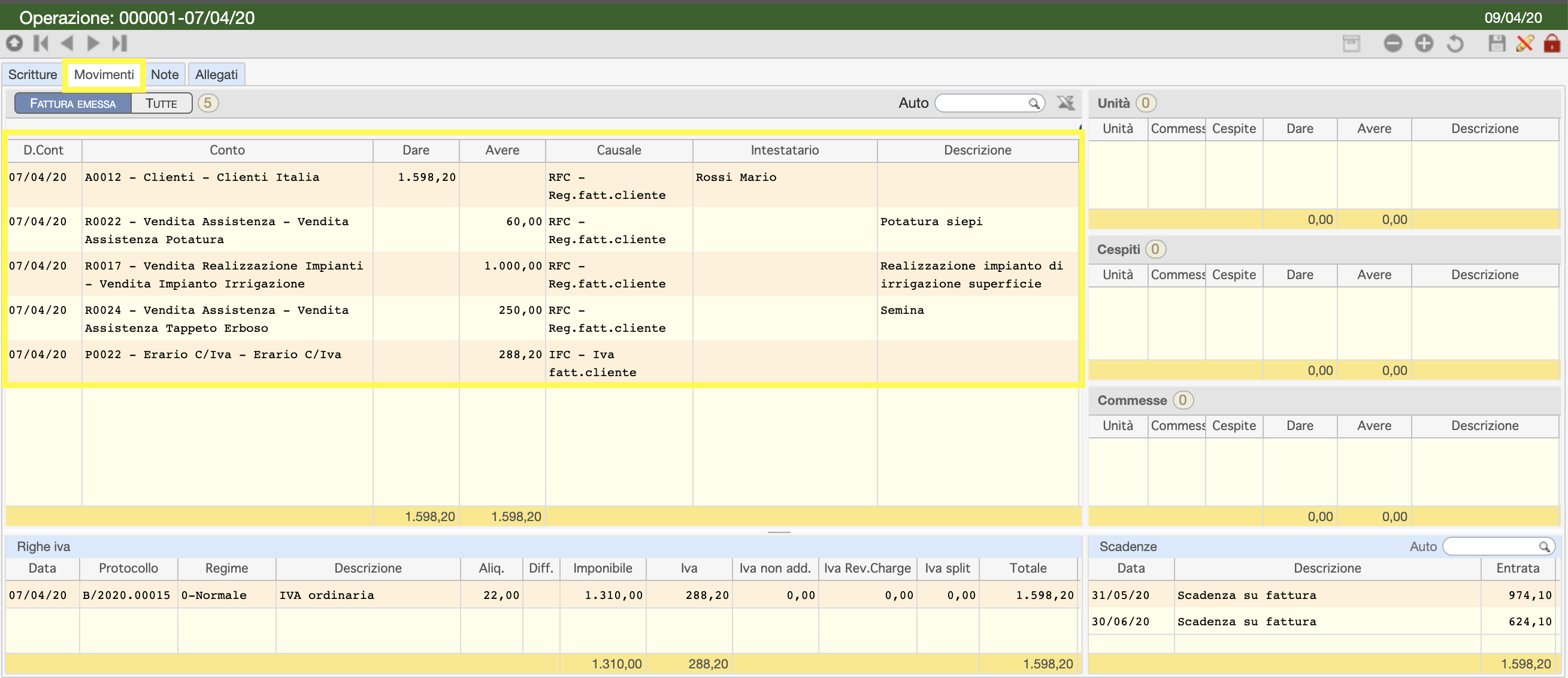
Task: Click the Entrata column header in Scadenze
Action: [x=1518, y=568]
